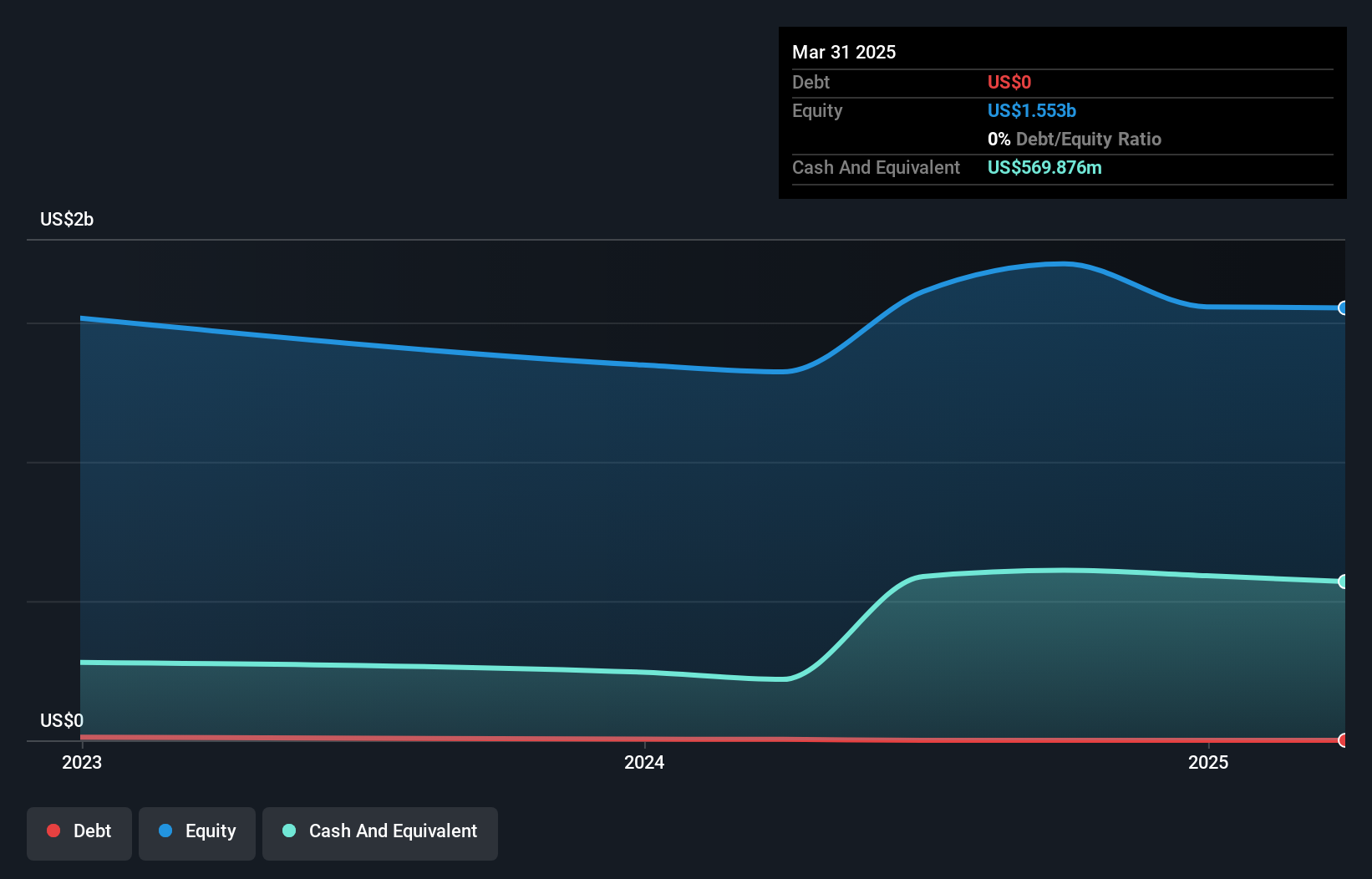Click the teal Cash And Equivalent legend dot
Viewport: 1372px width, 879px height.
click(287, 831)
